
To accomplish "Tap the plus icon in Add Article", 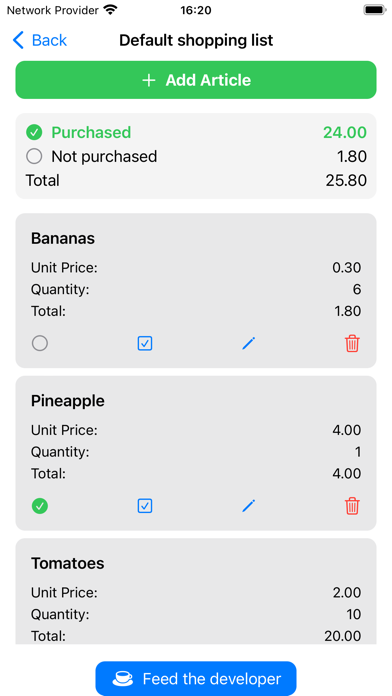I will [149, 80].
